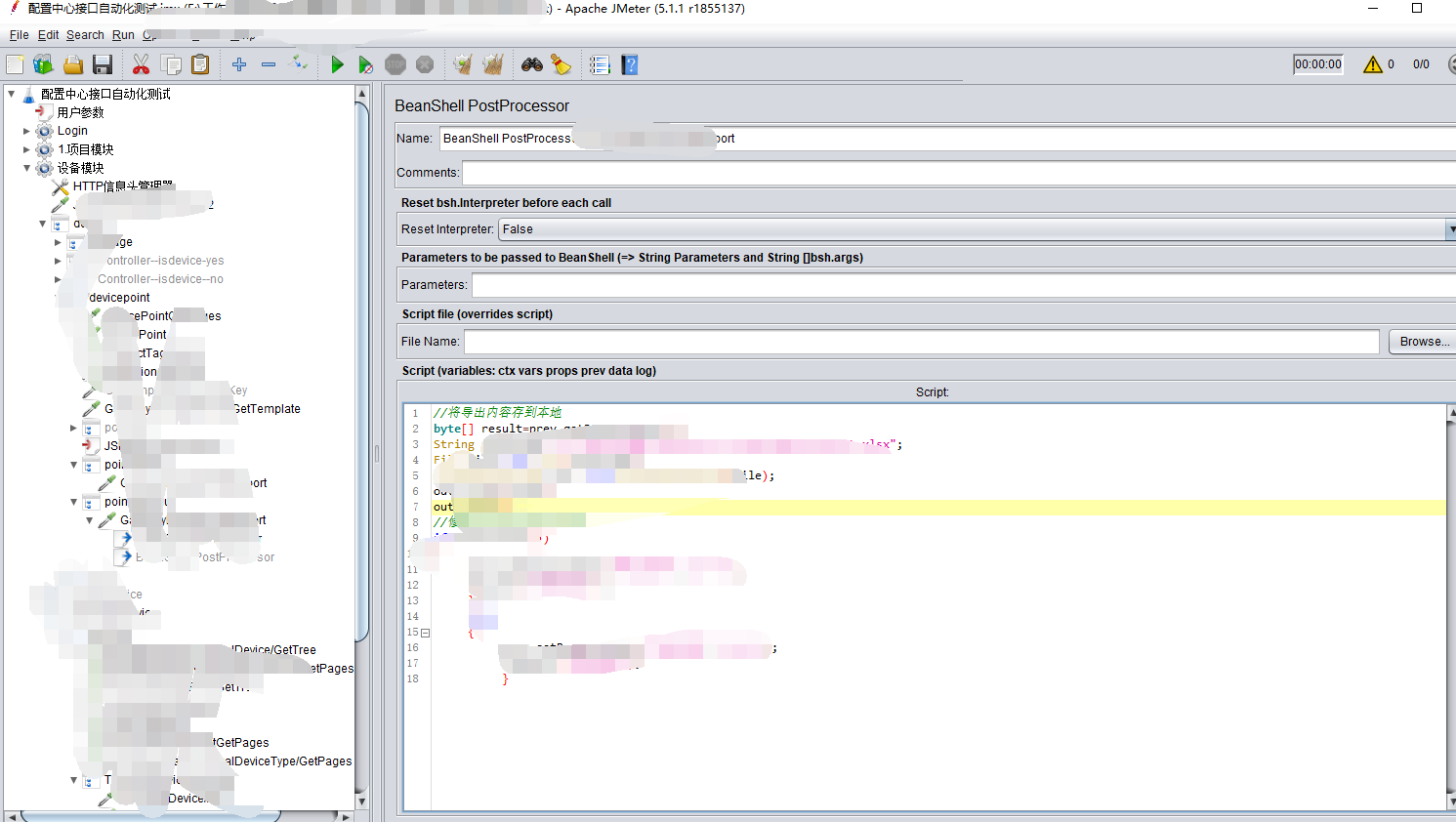Screen dimensions: 1456x822
Task: Open the File menu
Action: pos(19,35)
